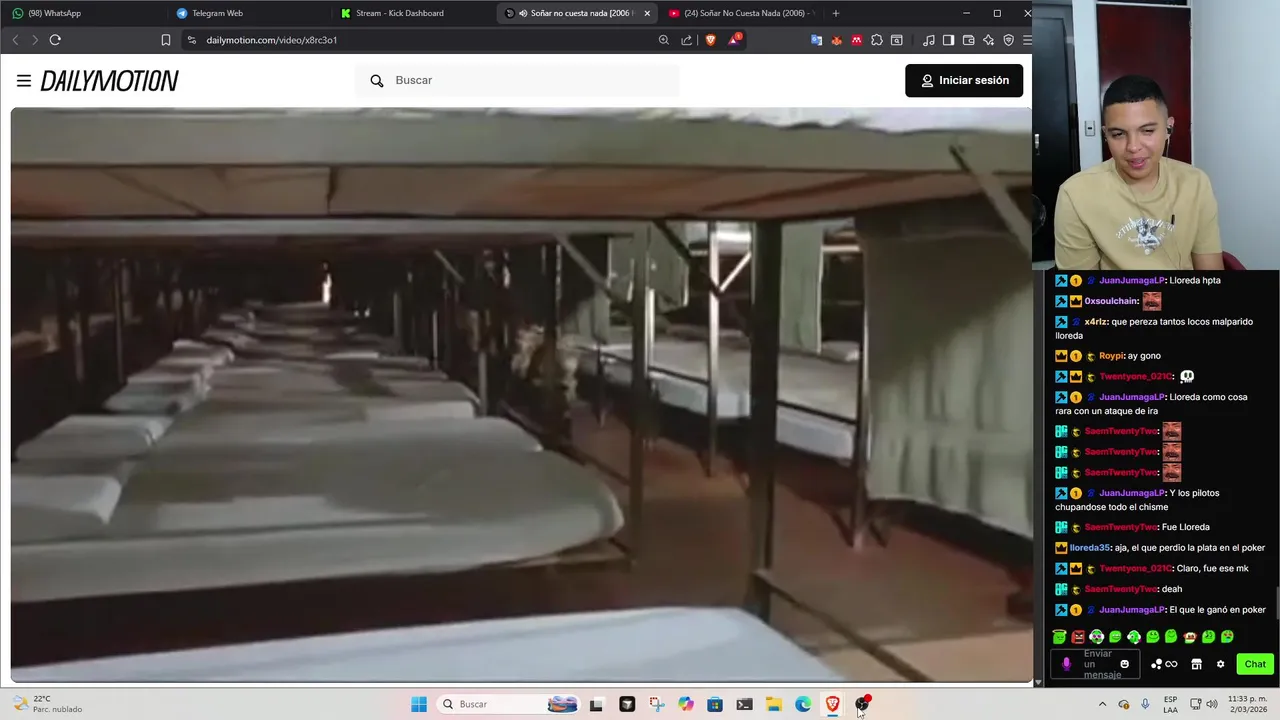The height and width of the screenshot is (720, 1280).
Task: Open the extensions puzzle menu
Action: coord(877,40)
